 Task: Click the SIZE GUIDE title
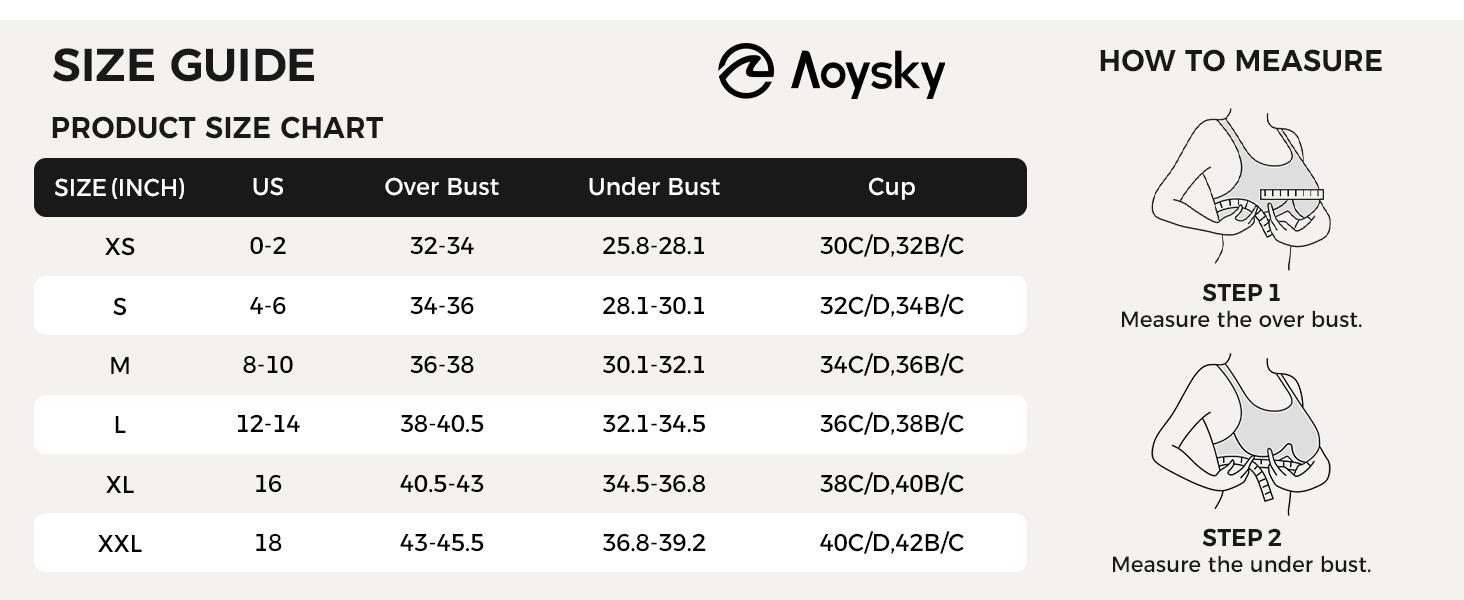184,66
